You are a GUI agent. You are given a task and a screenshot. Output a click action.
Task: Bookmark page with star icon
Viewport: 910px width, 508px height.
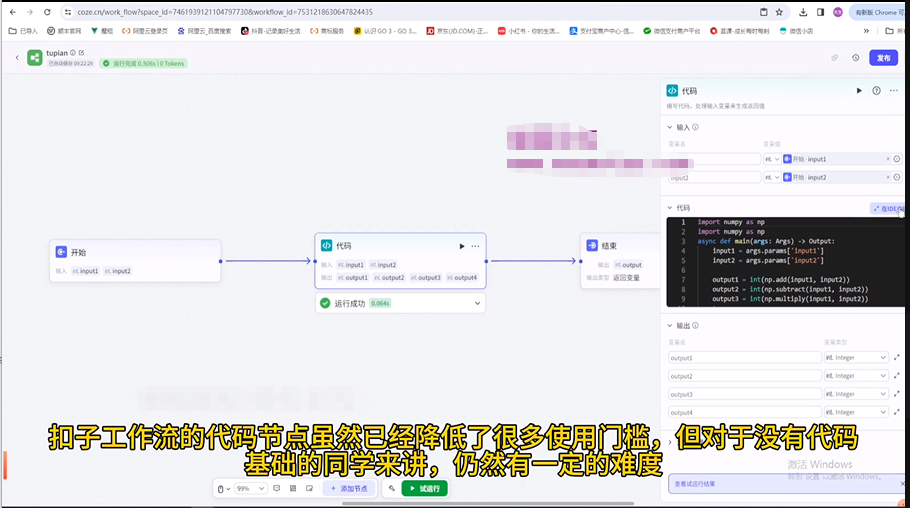point(779,12)
